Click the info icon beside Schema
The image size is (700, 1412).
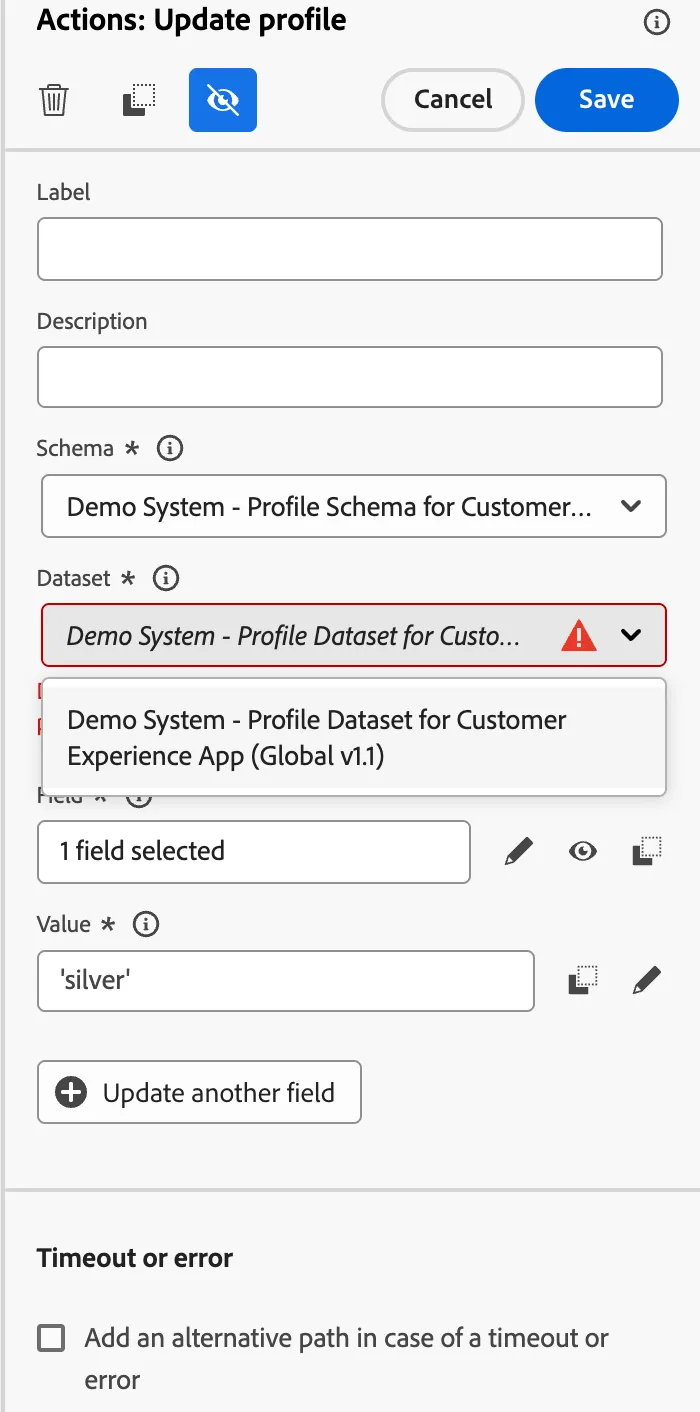point(170,448)
